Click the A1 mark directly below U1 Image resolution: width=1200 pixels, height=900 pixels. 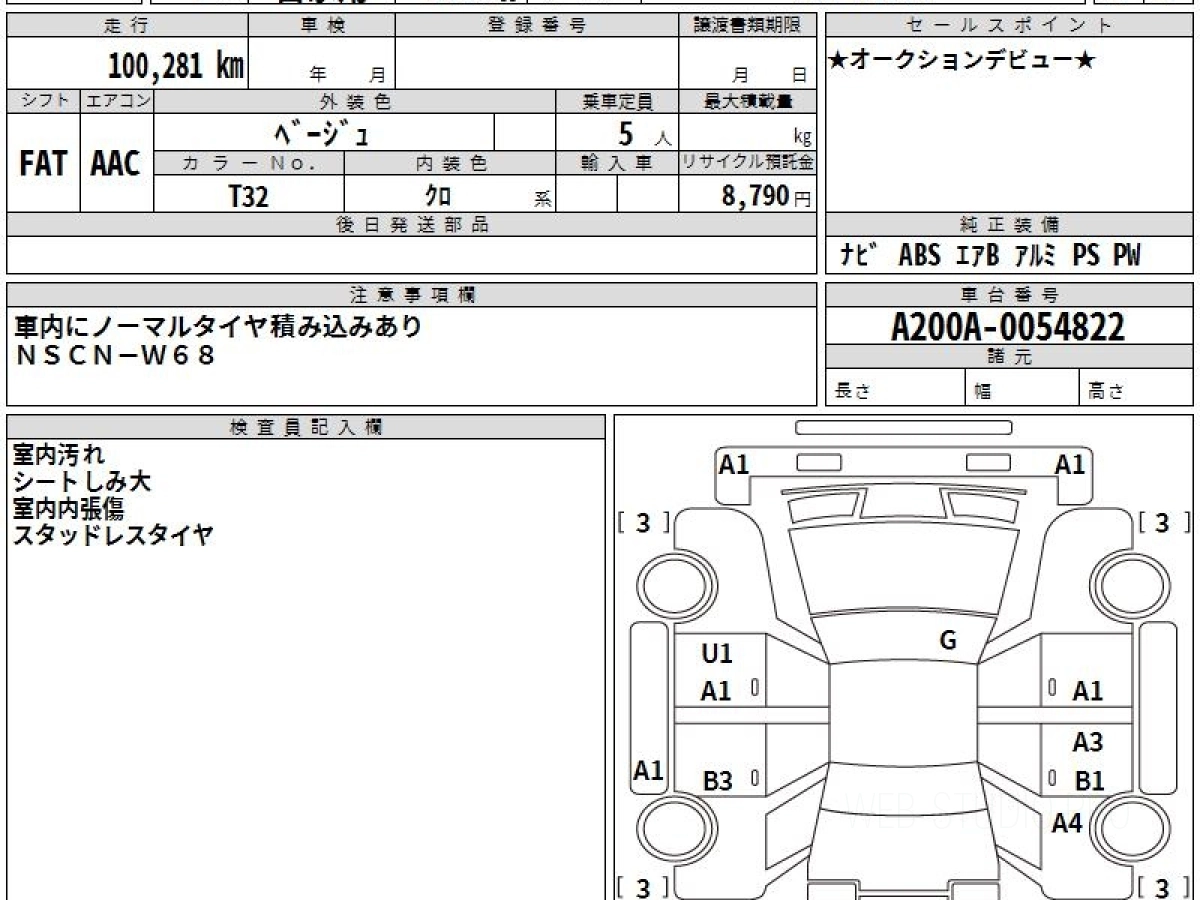click(x=716, y=691)
